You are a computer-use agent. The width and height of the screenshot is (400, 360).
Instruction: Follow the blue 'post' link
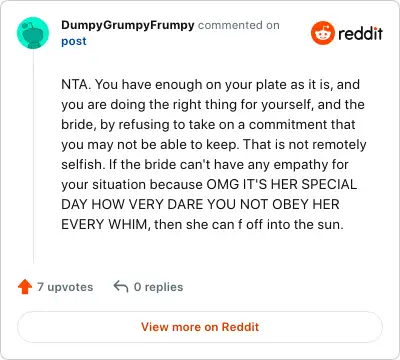[74, 41]
